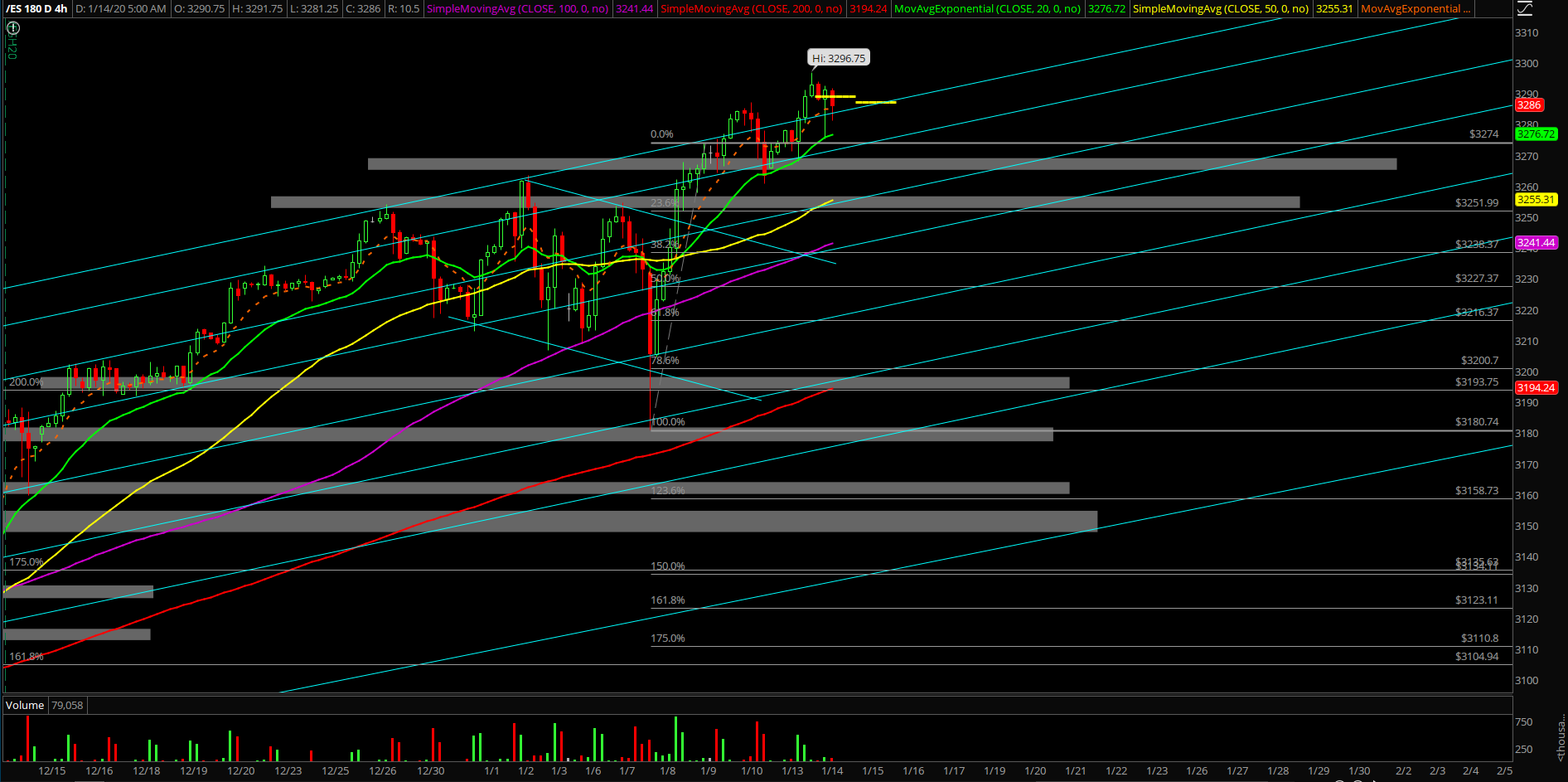Click the magenta 3241.44 price tag
Screen dimensions: 1568x782
(1536, 243)
